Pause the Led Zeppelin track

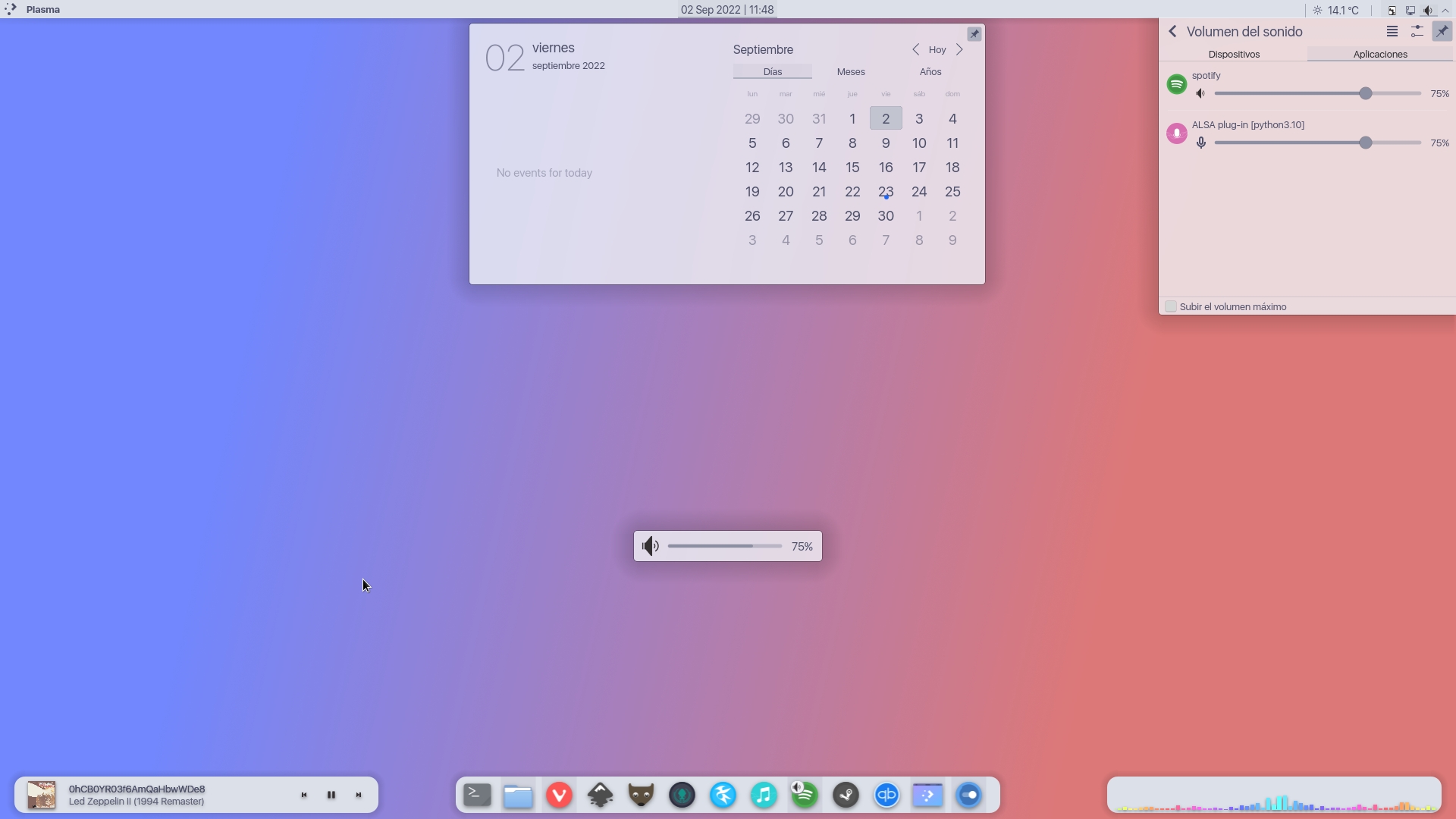(x=331, y=795)
